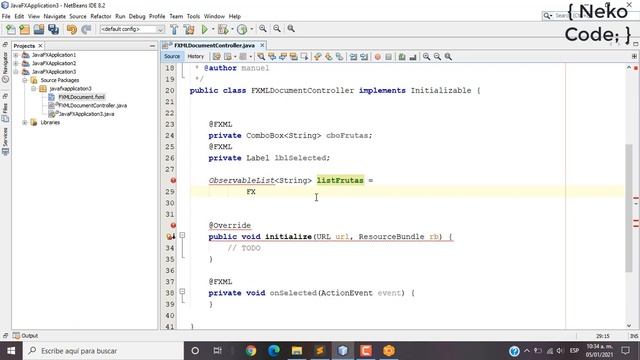Click the Undo arrow icon
This screenshot has width=640, height=360.
pos(72,29)
